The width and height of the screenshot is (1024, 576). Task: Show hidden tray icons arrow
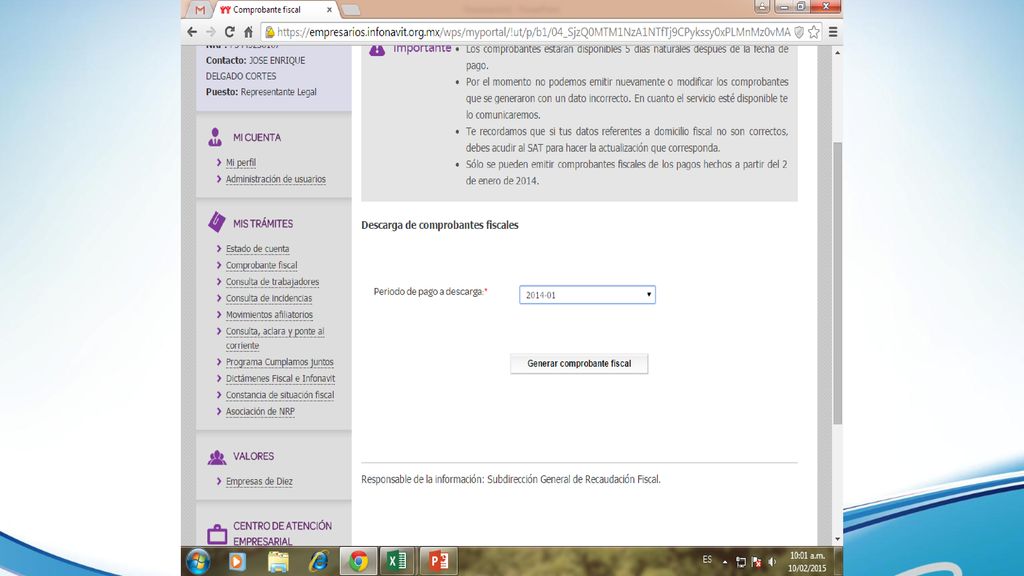[x=725, y=562]
